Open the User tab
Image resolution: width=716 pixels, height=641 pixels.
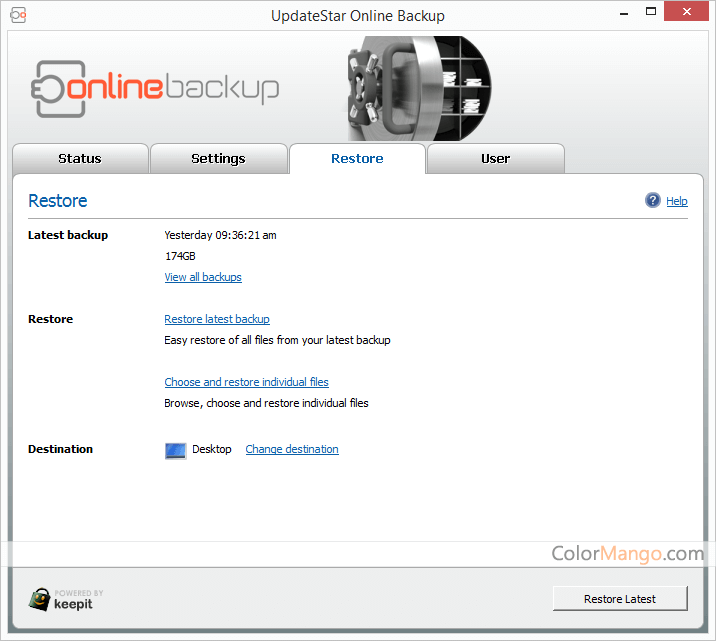click(495, 158)
